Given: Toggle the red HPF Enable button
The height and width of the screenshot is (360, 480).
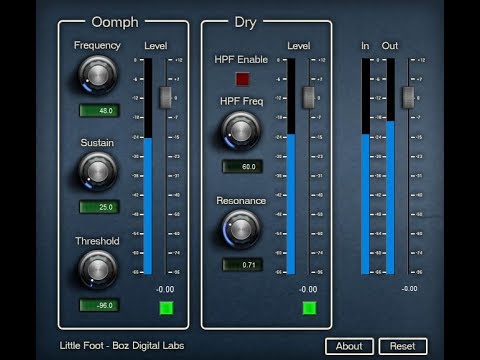Looking at the screenshot, I should (242, 79).
